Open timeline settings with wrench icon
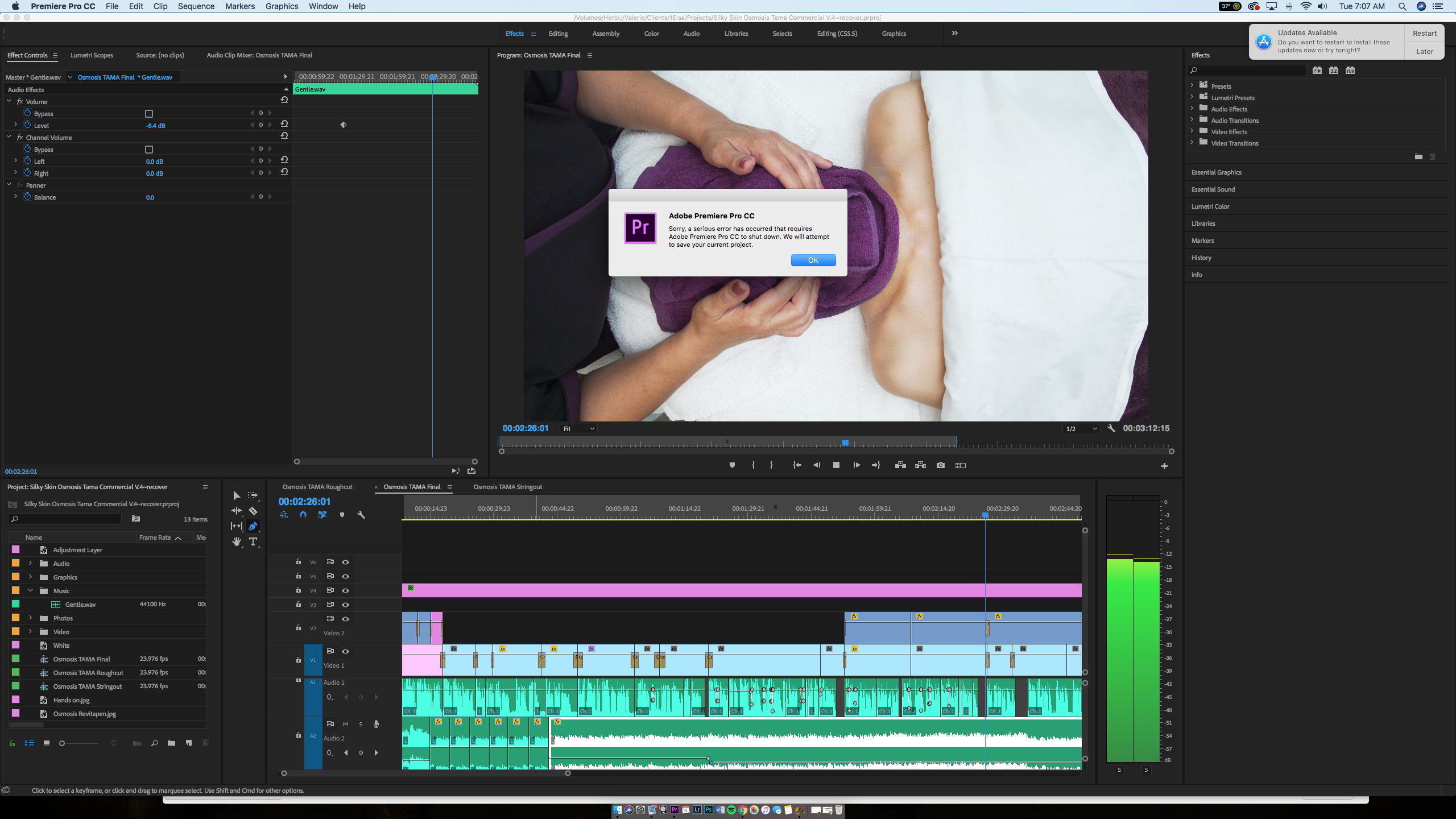This screenshot has width=1456, height=819. pyautogui.click(x=362, y=515)
